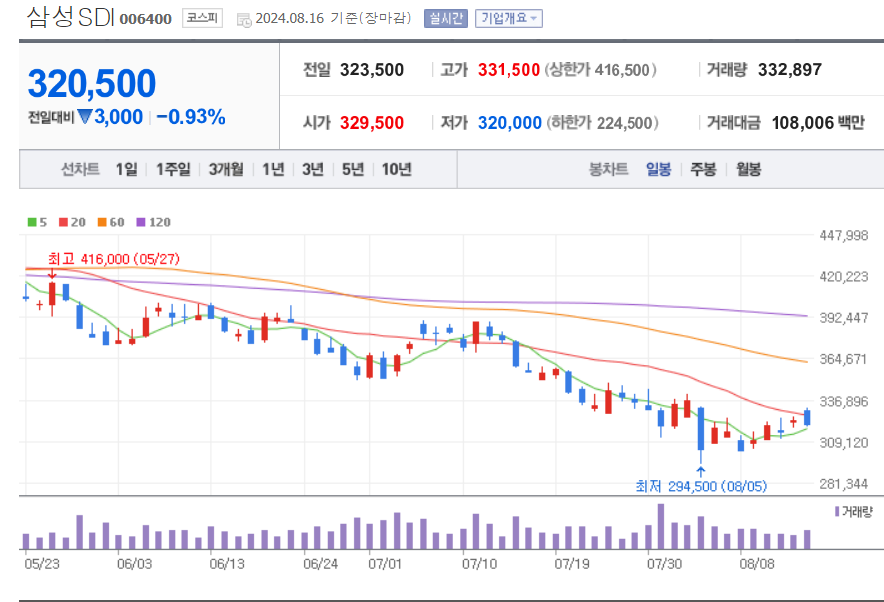Select the 10년 line chart tab

coord(396,169)
